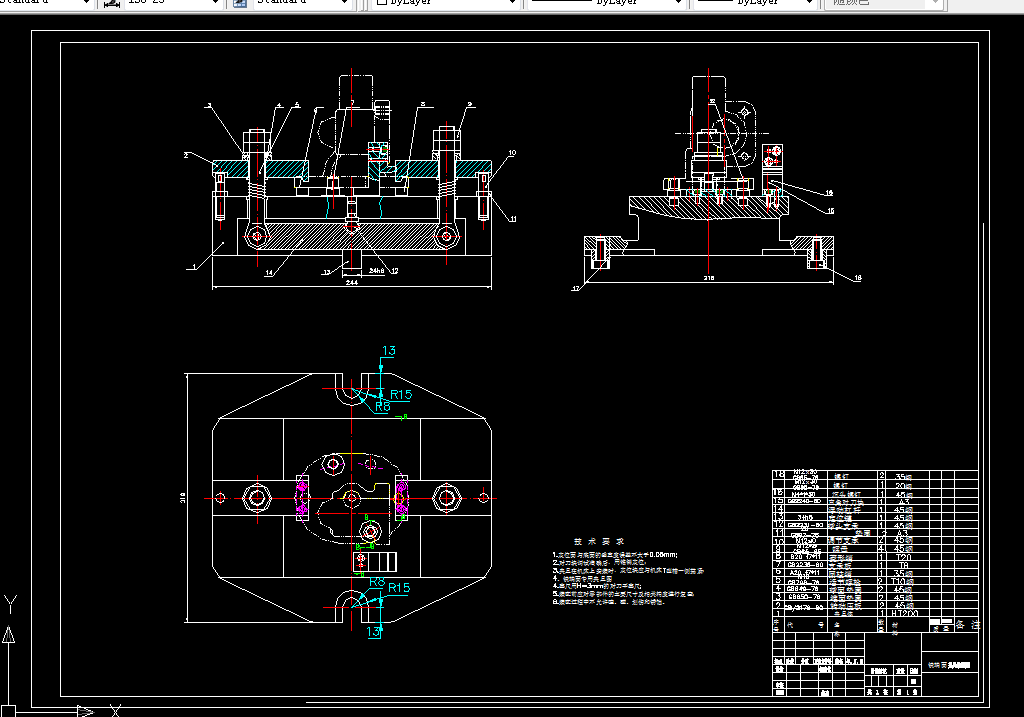Select the hex nut left of center in plan

(257, 498)
